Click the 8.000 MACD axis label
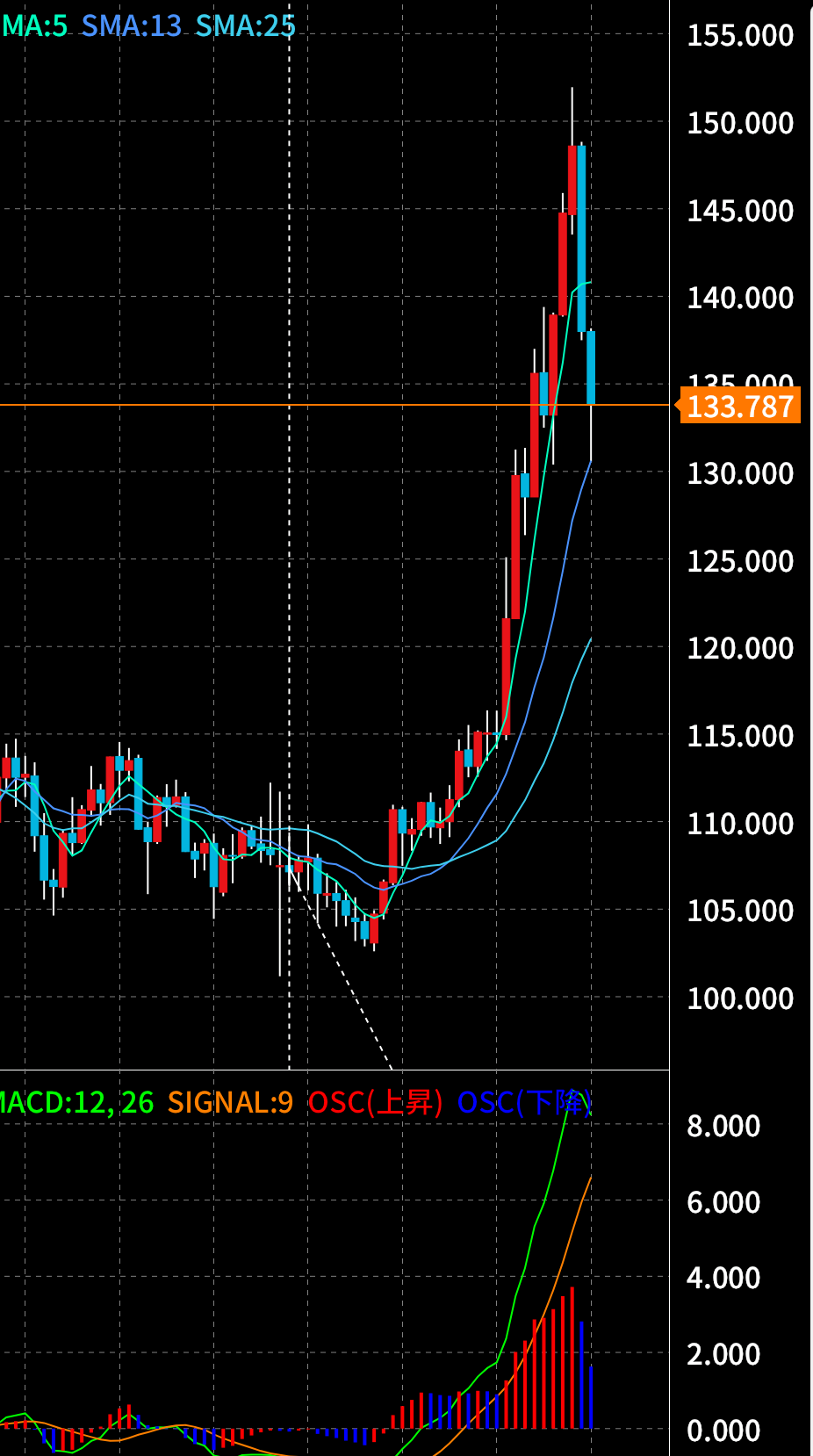The image size is (813, 1456). (x=723, y=1126)
